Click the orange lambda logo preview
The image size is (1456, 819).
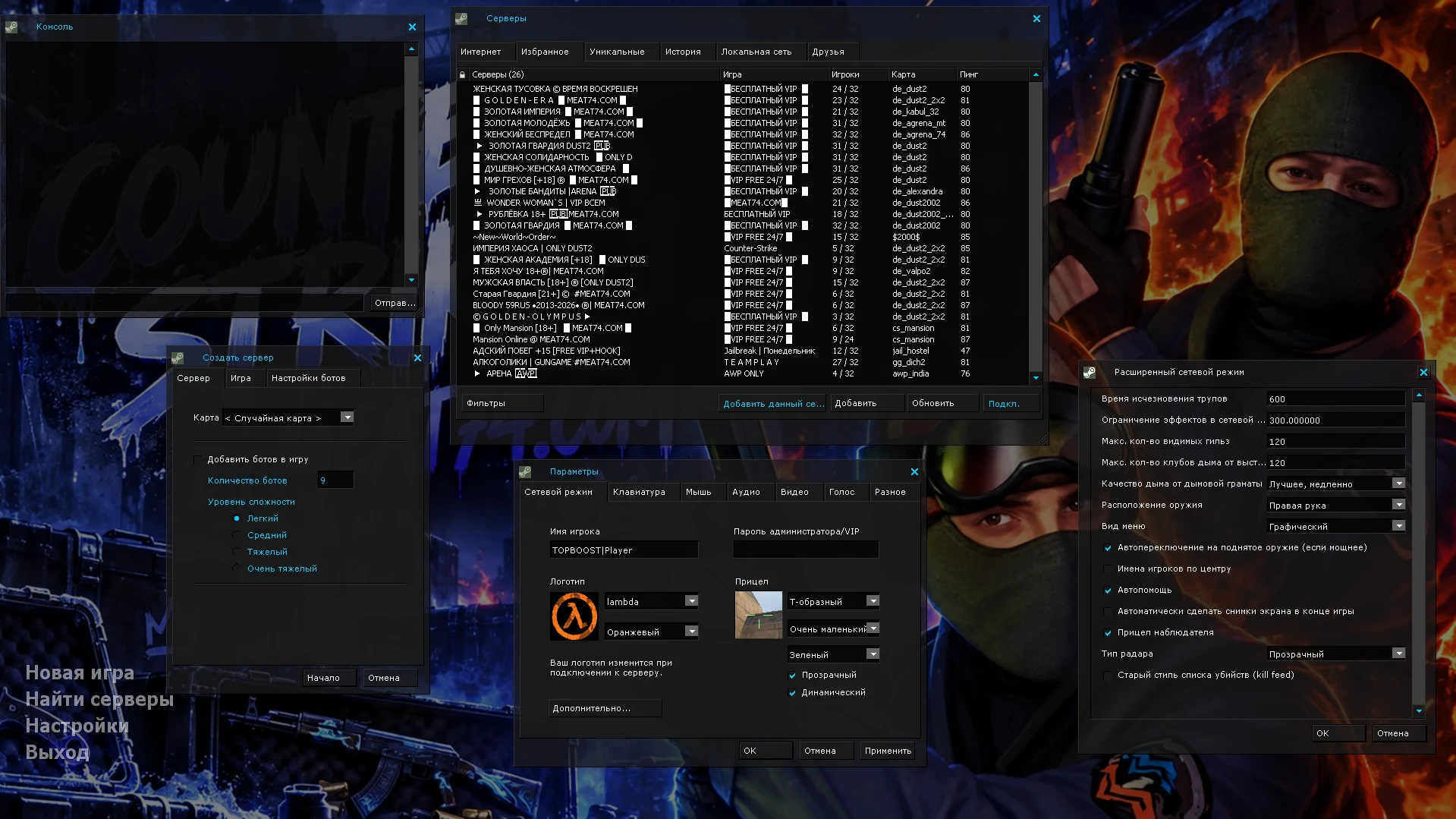[x=574, y=616]
